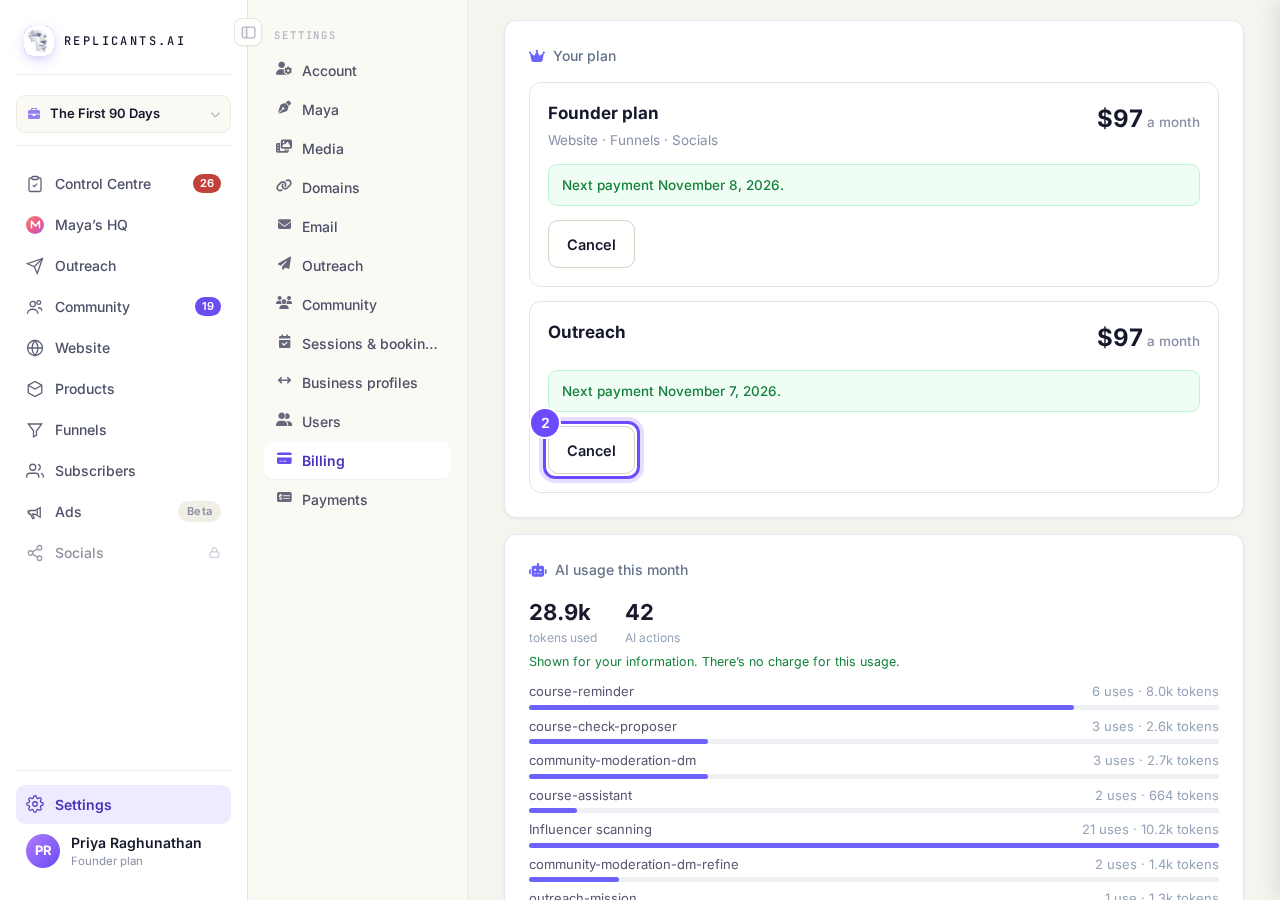
Task: Collapse the sidebar with the panel toggle icon
Action: pyautogui.click(x=248, y=32)
